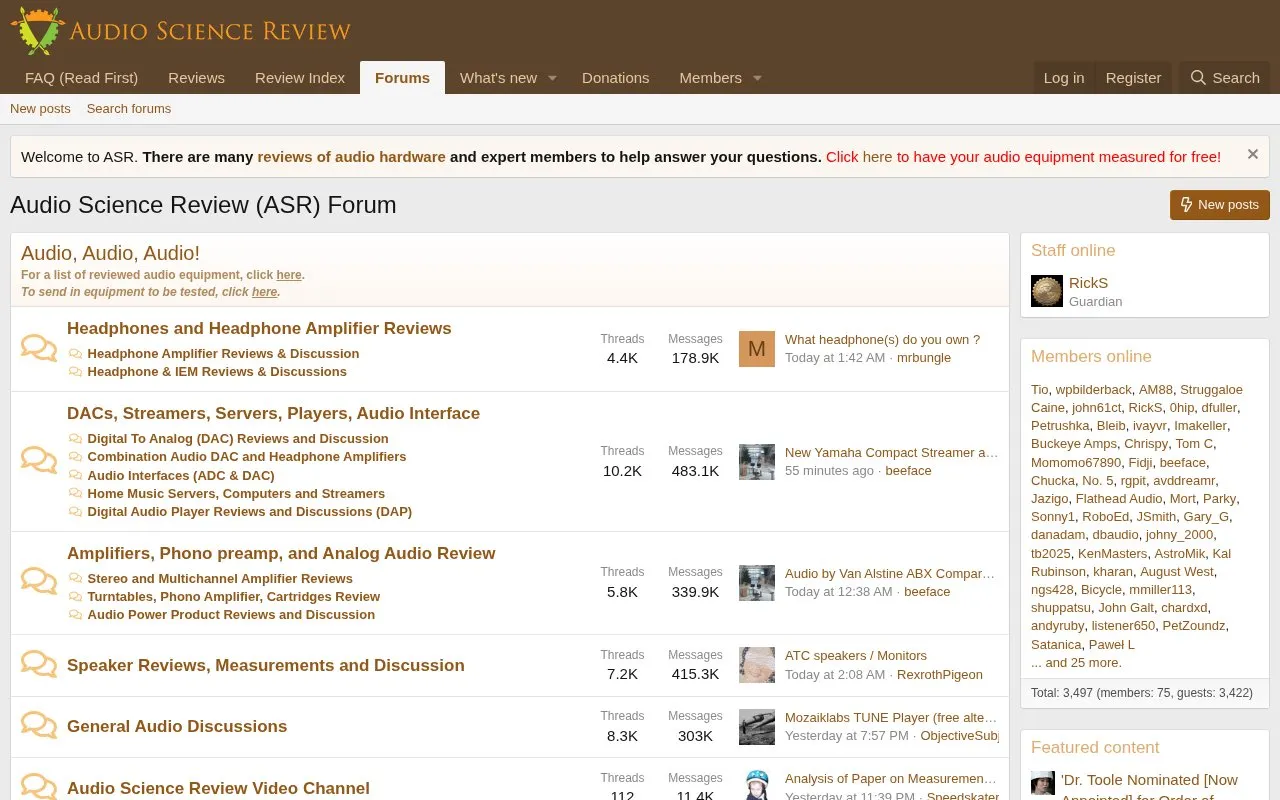Open Speaker Reviews, Measurements and Discussion forum
Image resolution: width=1280 pixels, height=800 pixels.
point(266,666)
